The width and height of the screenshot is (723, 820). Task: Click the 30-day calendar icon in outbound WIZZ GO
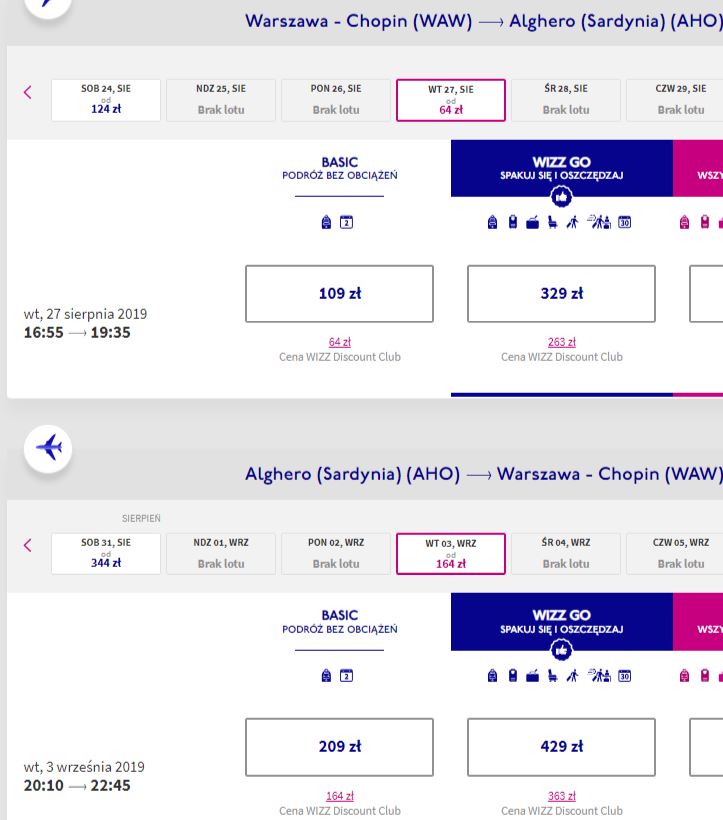tap(624, 222)
